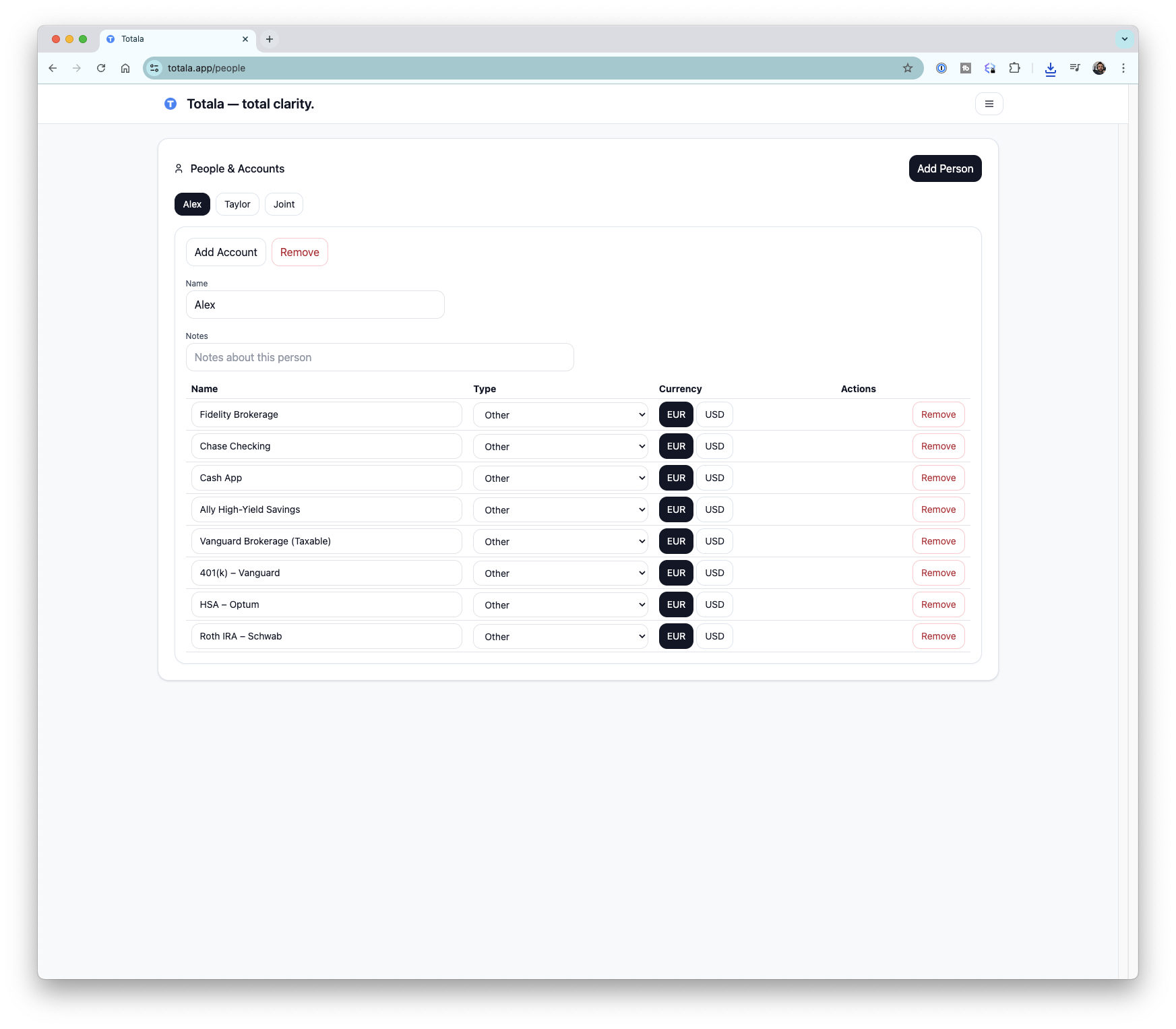Open the site information icon in address bar
This screenshot has width=1176, height=1029.
[154, 68]
